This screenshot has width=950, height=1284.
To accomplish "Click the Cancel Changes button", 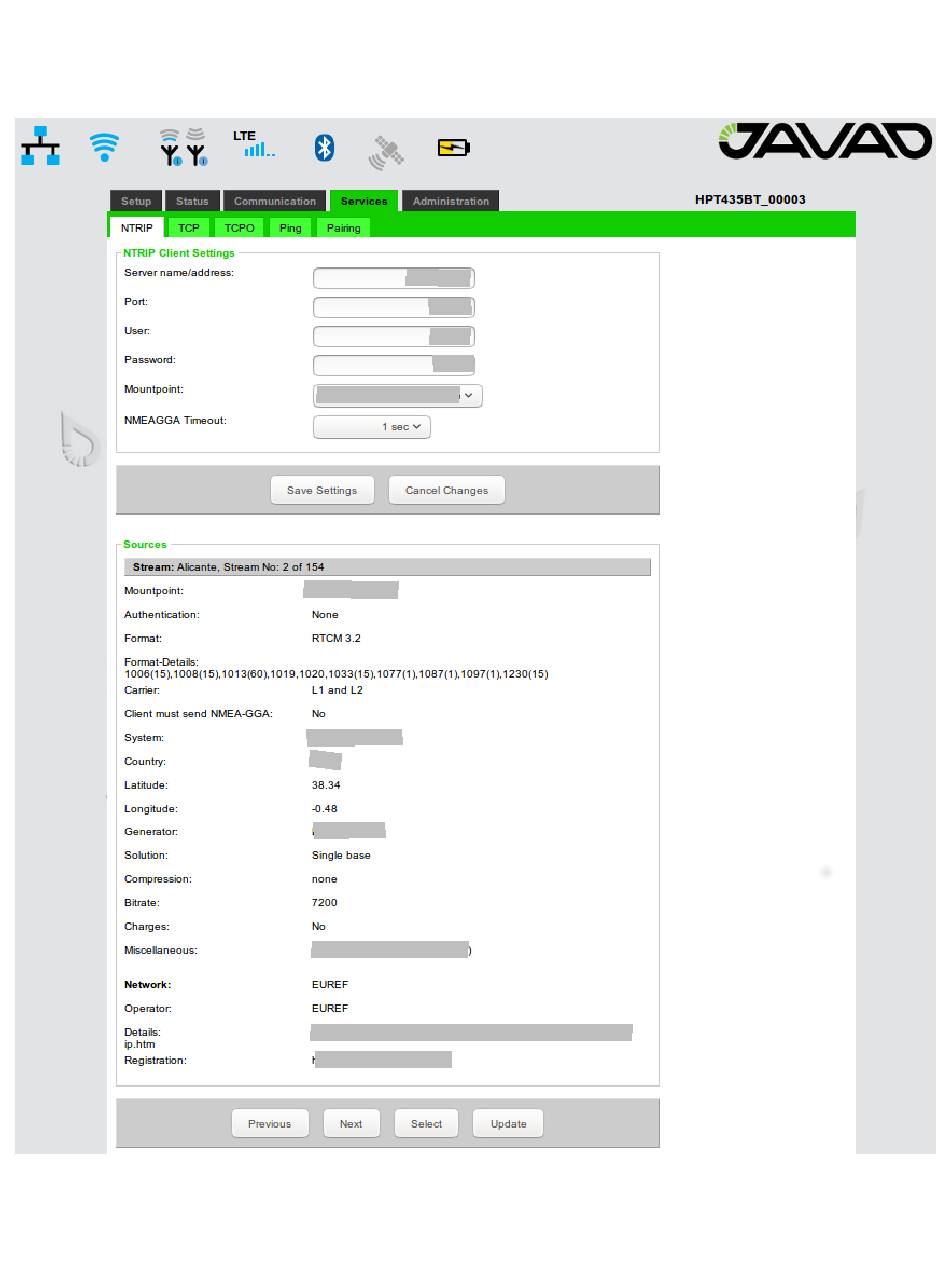I will [447, 490].
